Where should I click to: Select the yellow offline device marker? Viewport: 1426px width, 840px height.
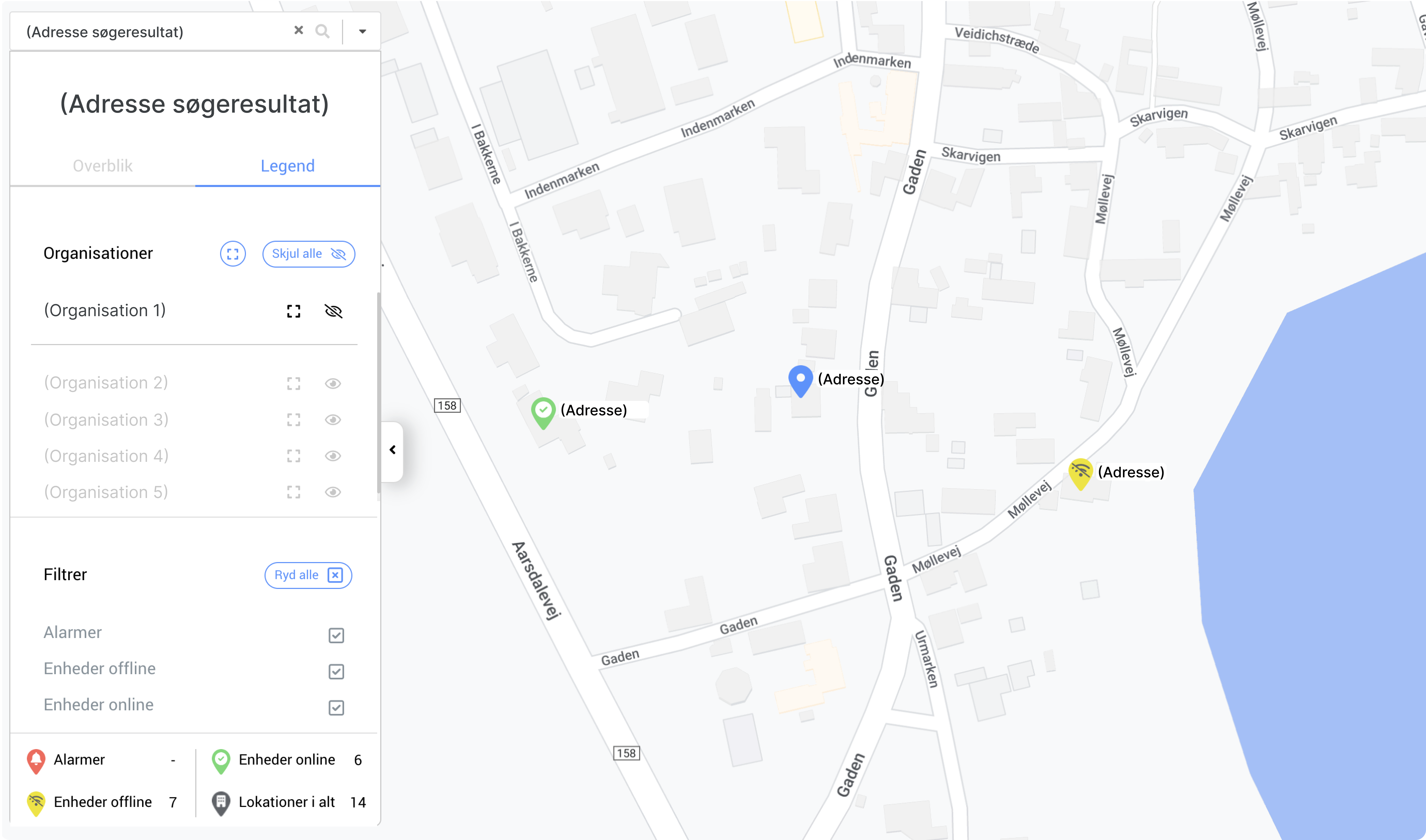point(1080,474)
